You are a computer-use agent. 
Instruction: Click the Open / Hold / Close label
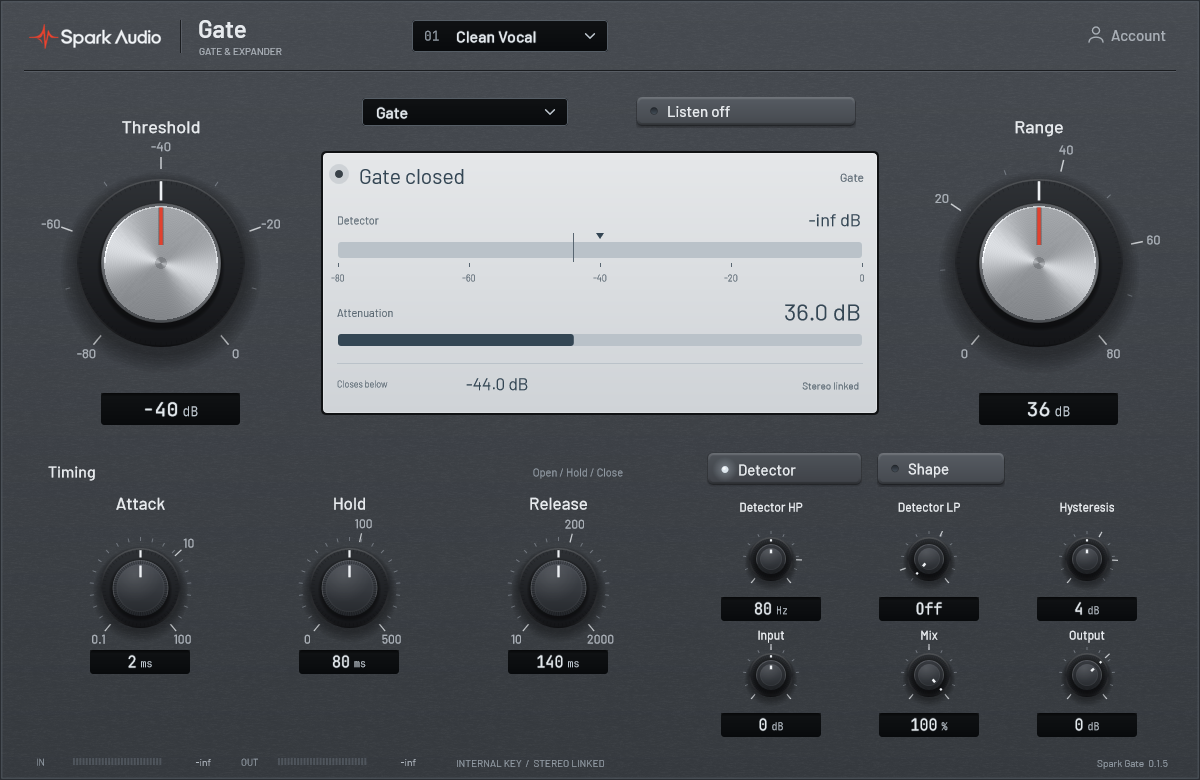coord(578,473)
